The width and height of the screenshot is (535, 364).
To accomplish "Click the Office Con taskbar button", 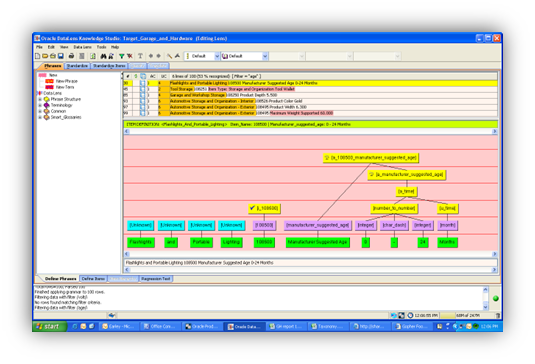I will point(161,326).
